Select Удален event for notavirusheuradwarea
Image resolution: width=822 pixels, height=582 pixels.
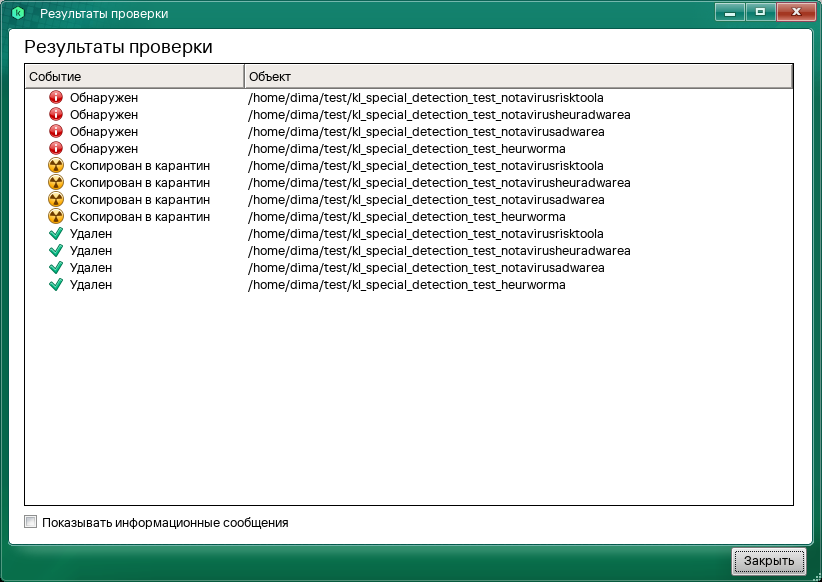(x=91, y=251)
